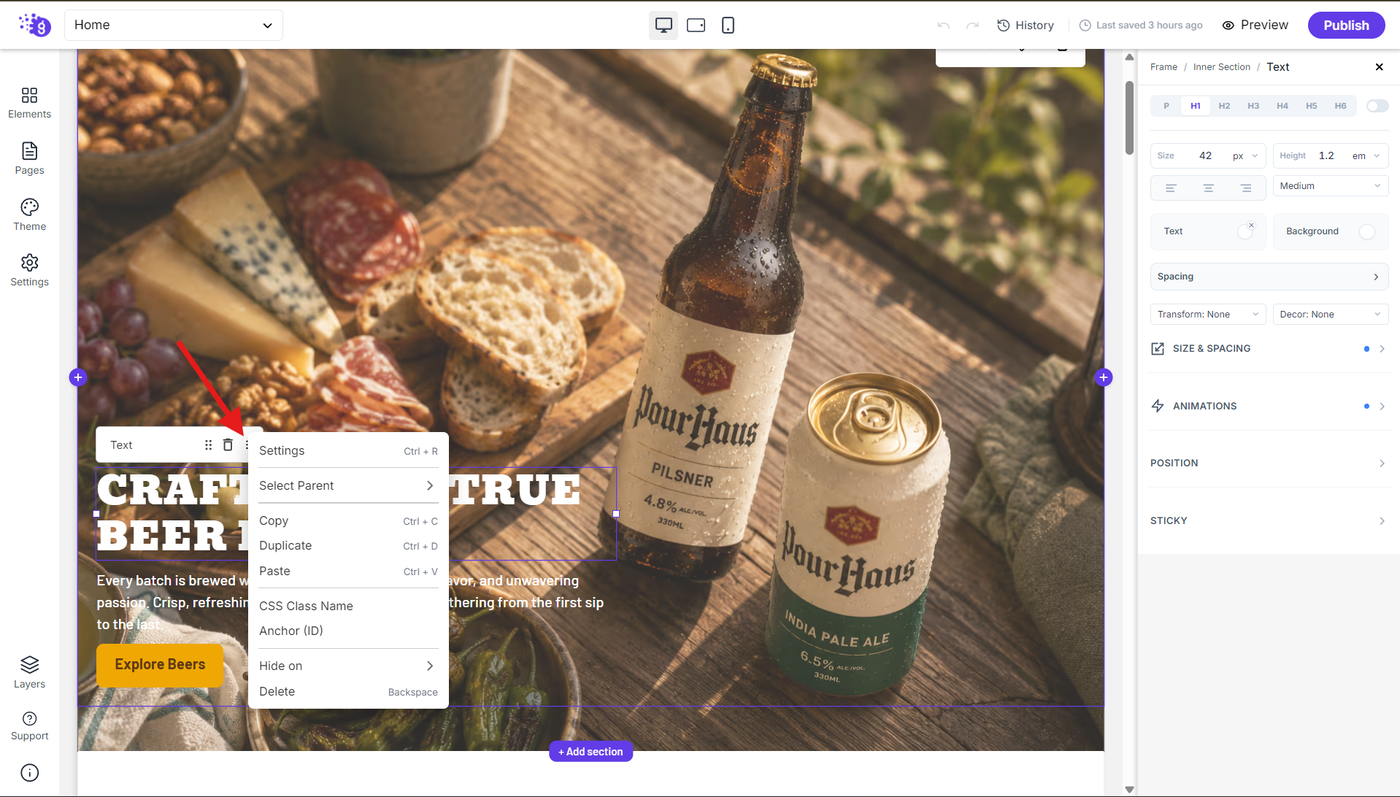Image resolution: width=1400 pixels, height=797 pixels.
Task: Click the font Size input field
Action: pos(1208,156)
